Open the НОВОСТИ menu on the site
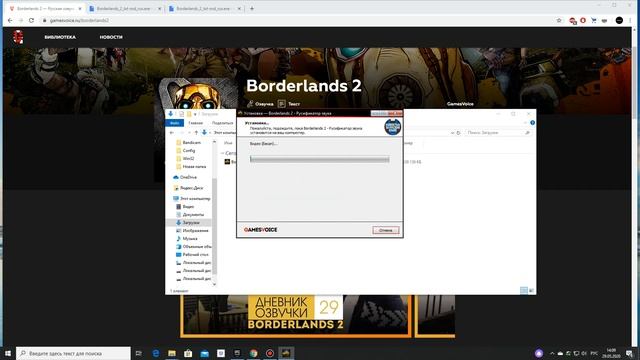This screenshot has width=640, height=360. [x=111, y=37]
